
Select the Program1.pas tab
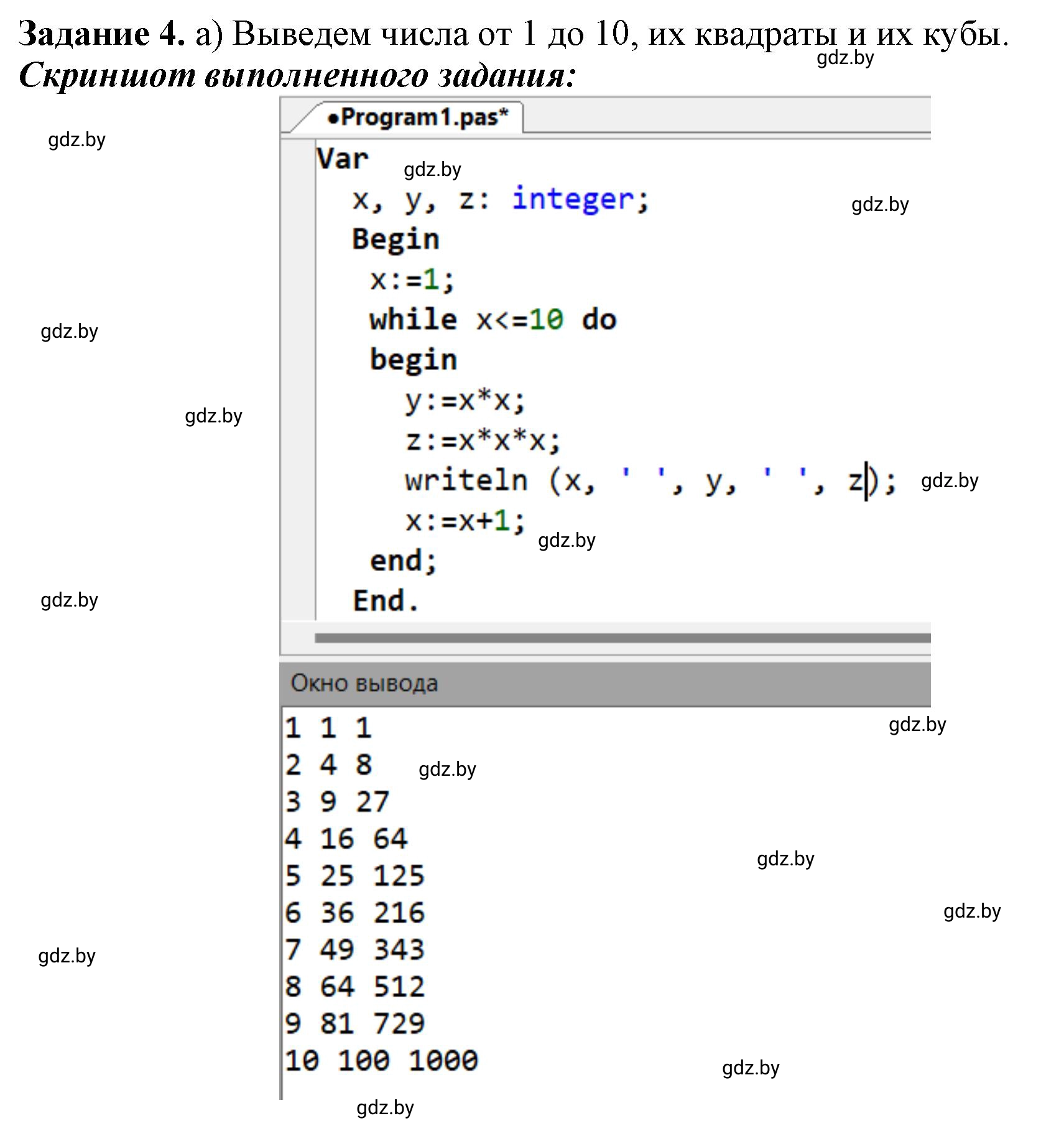coord(417,118)
